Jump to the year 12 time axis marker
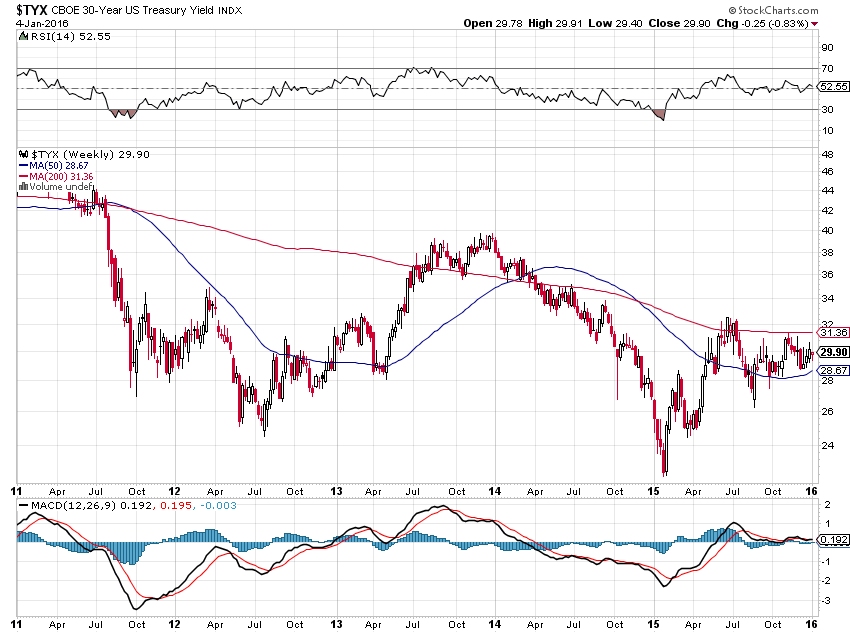 175,492
